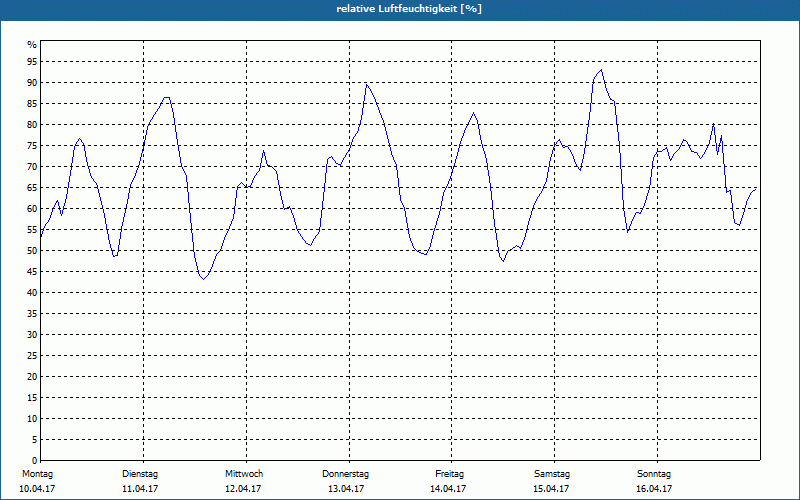Select the 'Mittwoch' day label

244,474
